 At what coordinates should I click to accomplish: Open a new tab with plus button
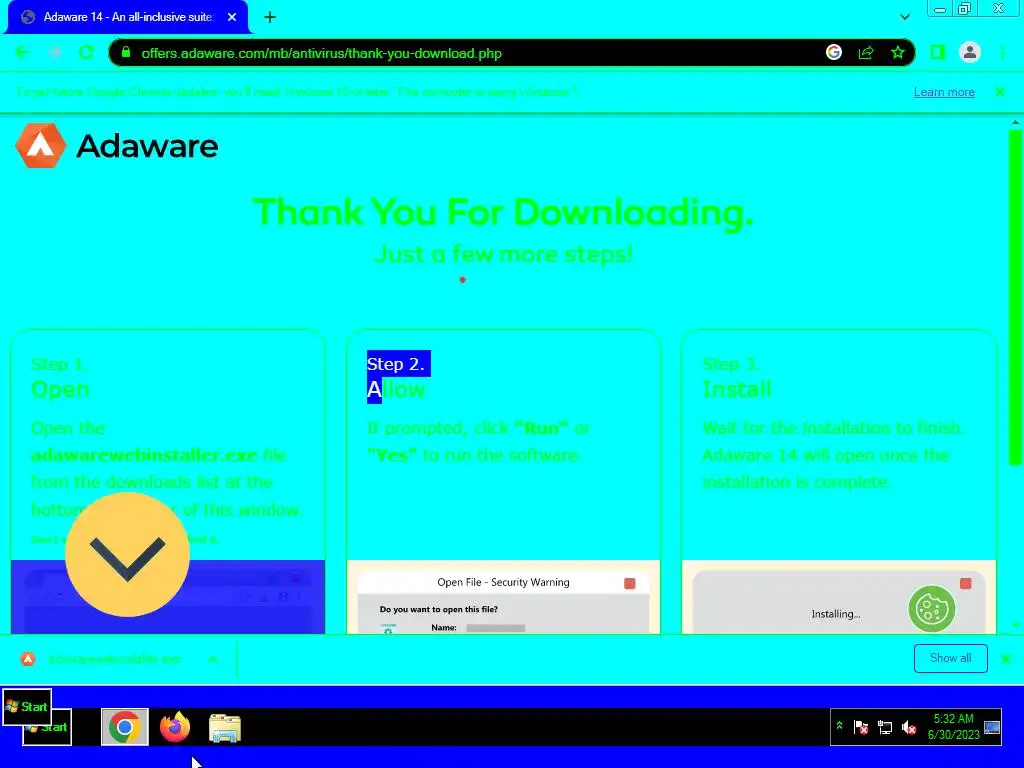270,17
